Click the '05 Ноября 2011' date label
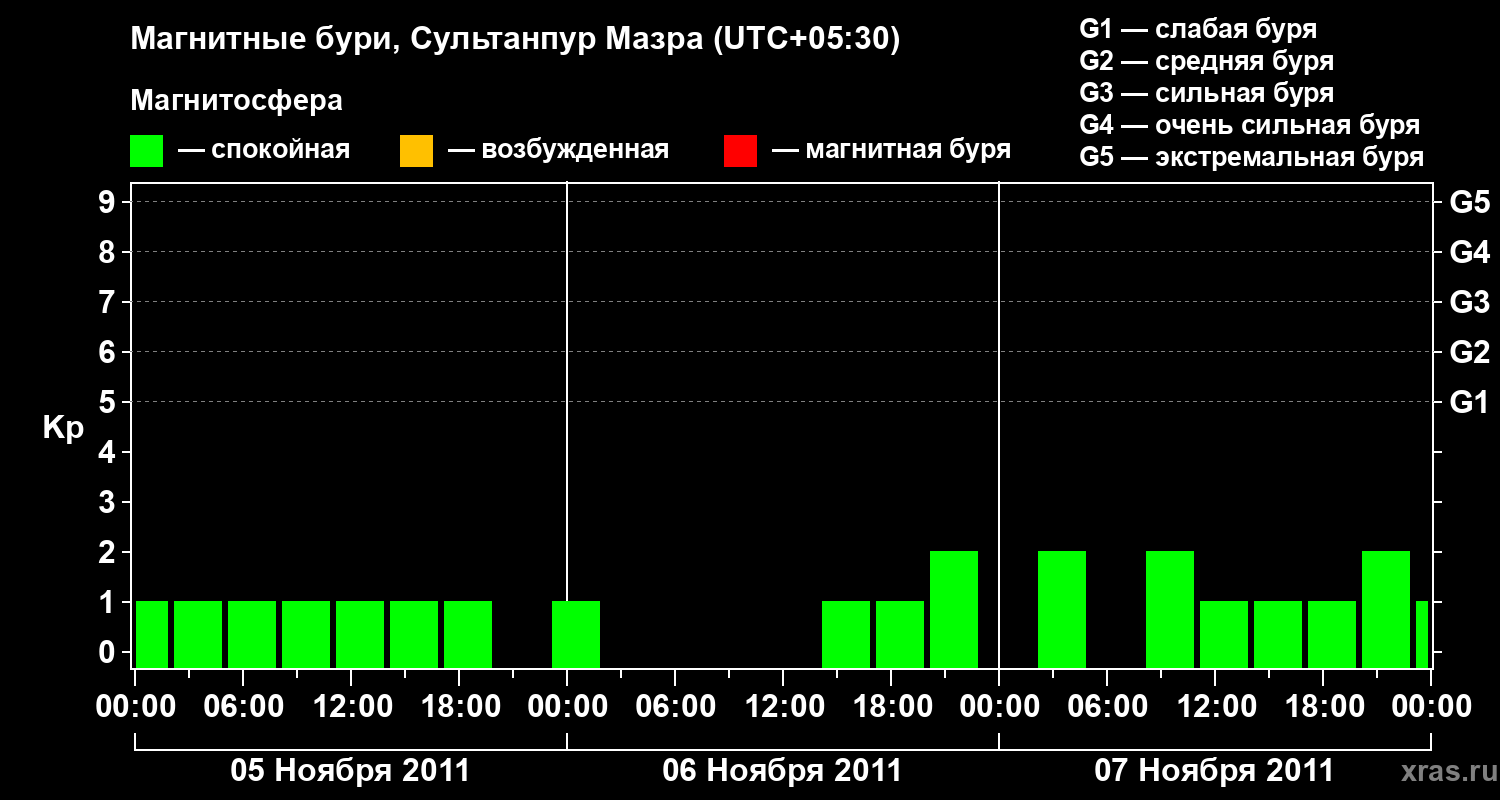 coord(350,770)
